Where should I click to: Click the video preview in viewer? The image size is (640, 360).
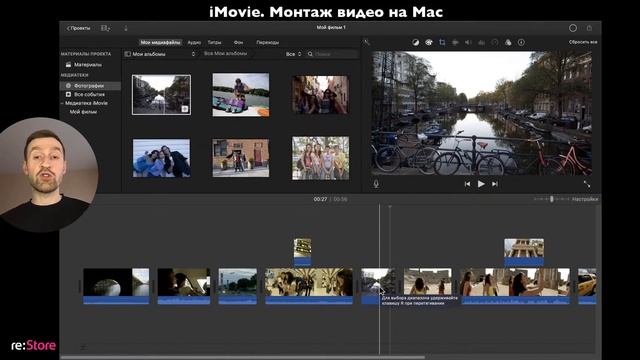point(482,113)
